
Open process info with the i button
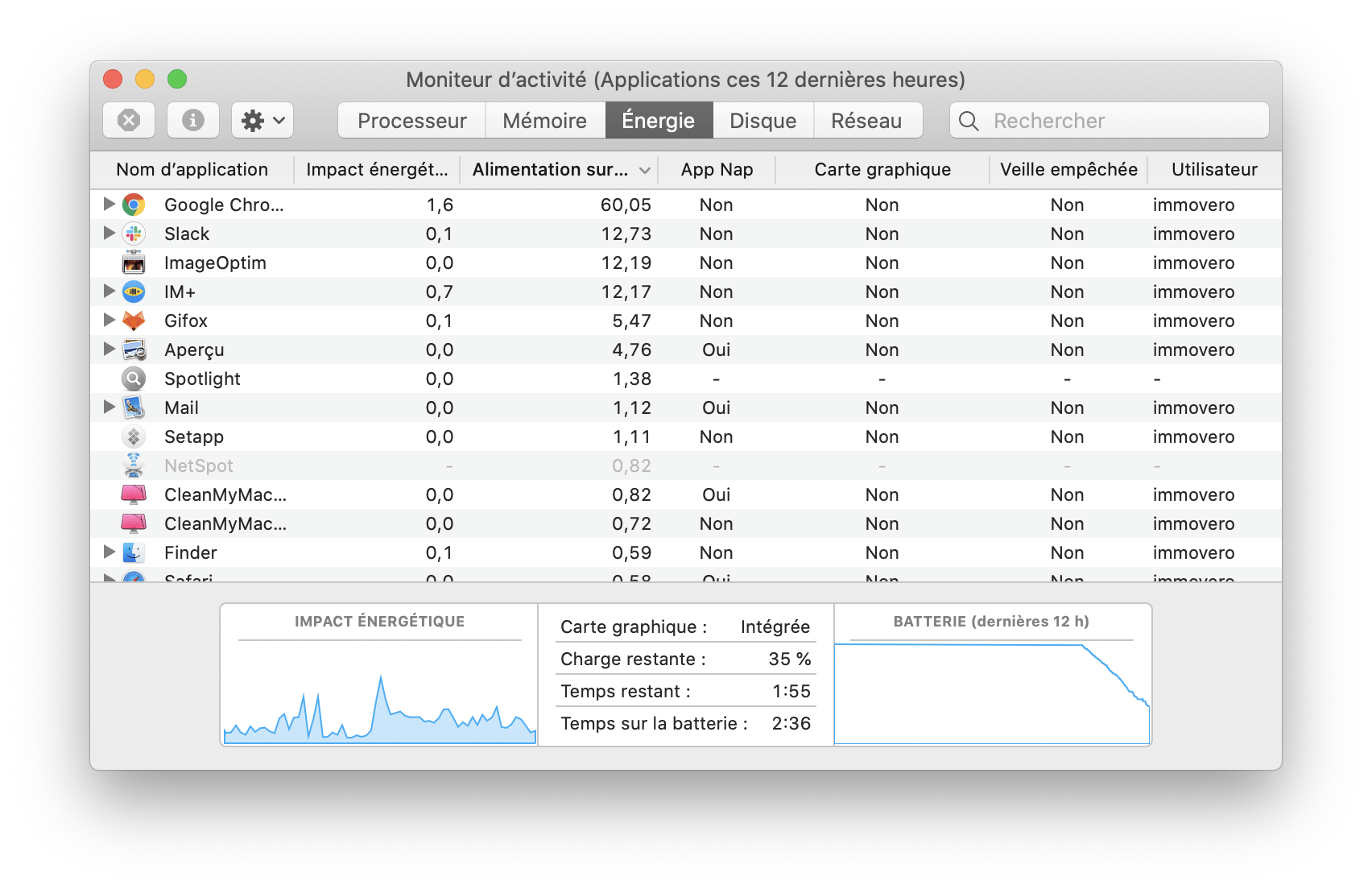(x=192, y=121)
